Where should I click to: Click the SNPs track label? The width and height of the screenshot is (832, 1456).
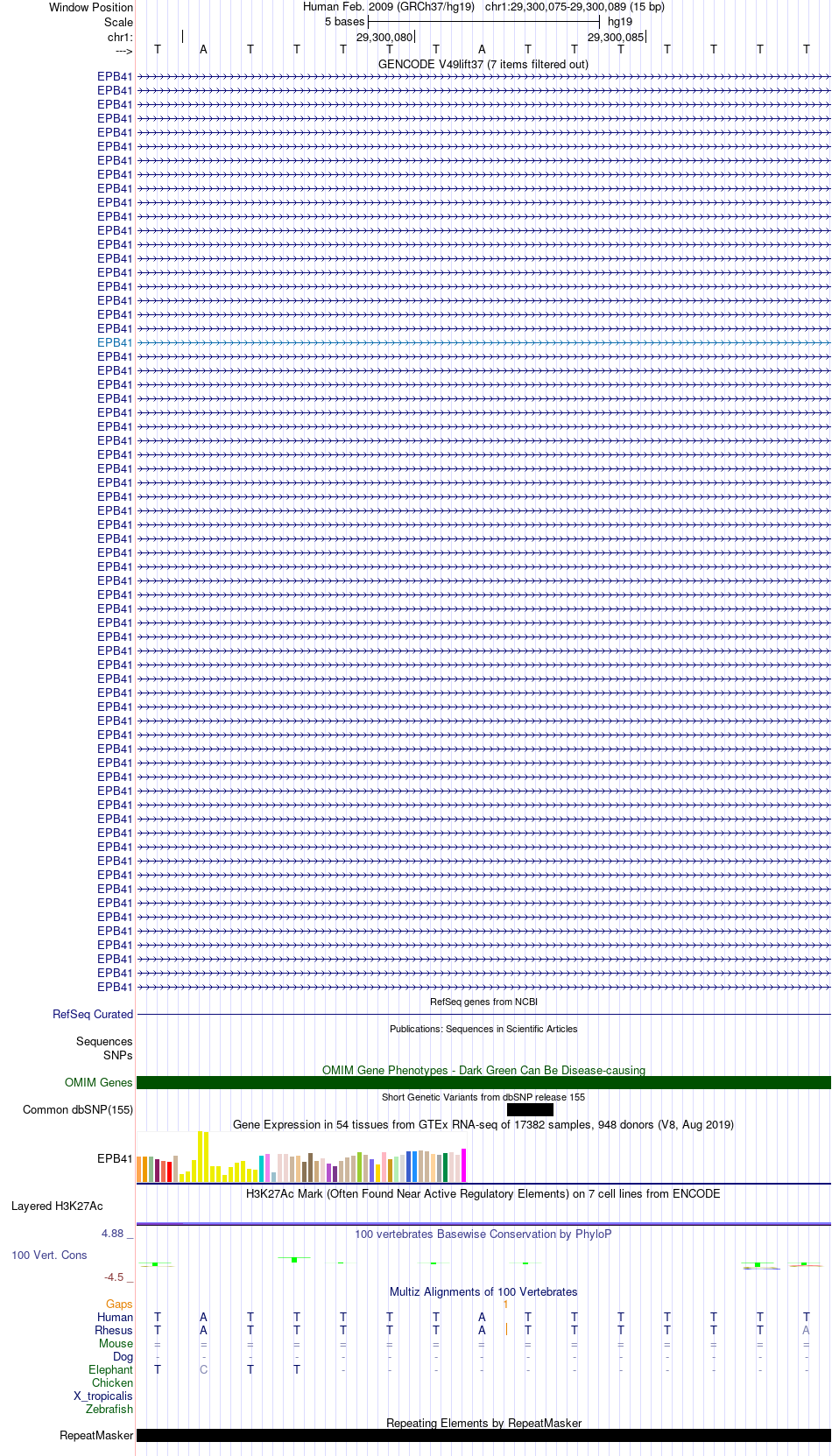tap(118, 1055)
